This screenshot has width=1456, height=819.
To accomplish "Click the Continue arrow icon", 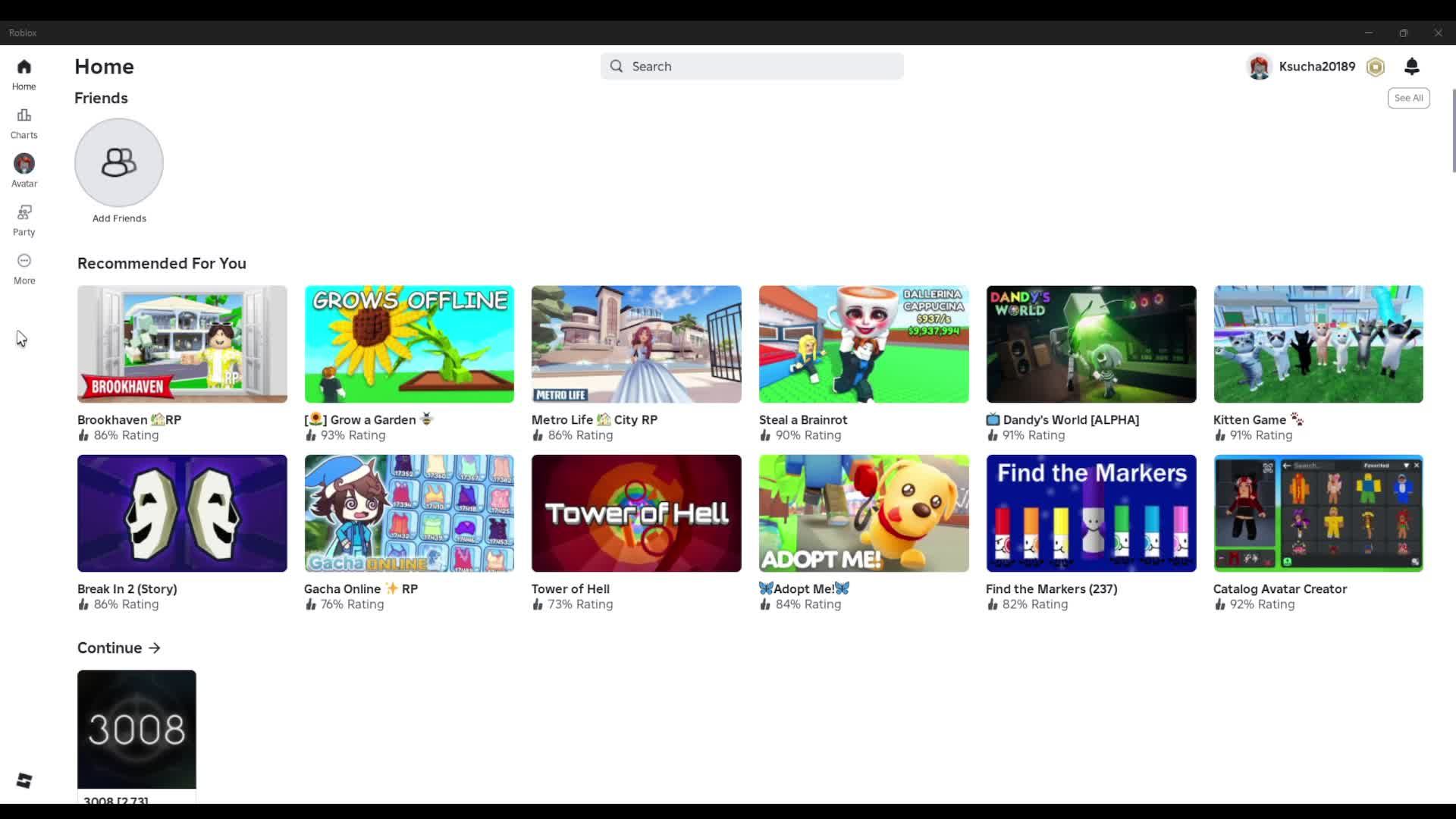I will [155, 648].
